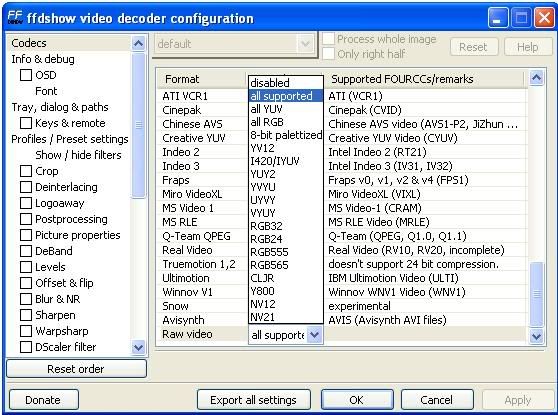Click the codec list scrollbar thumb
Viewport: 558px width, 415px height.
(x=536, y=294)
